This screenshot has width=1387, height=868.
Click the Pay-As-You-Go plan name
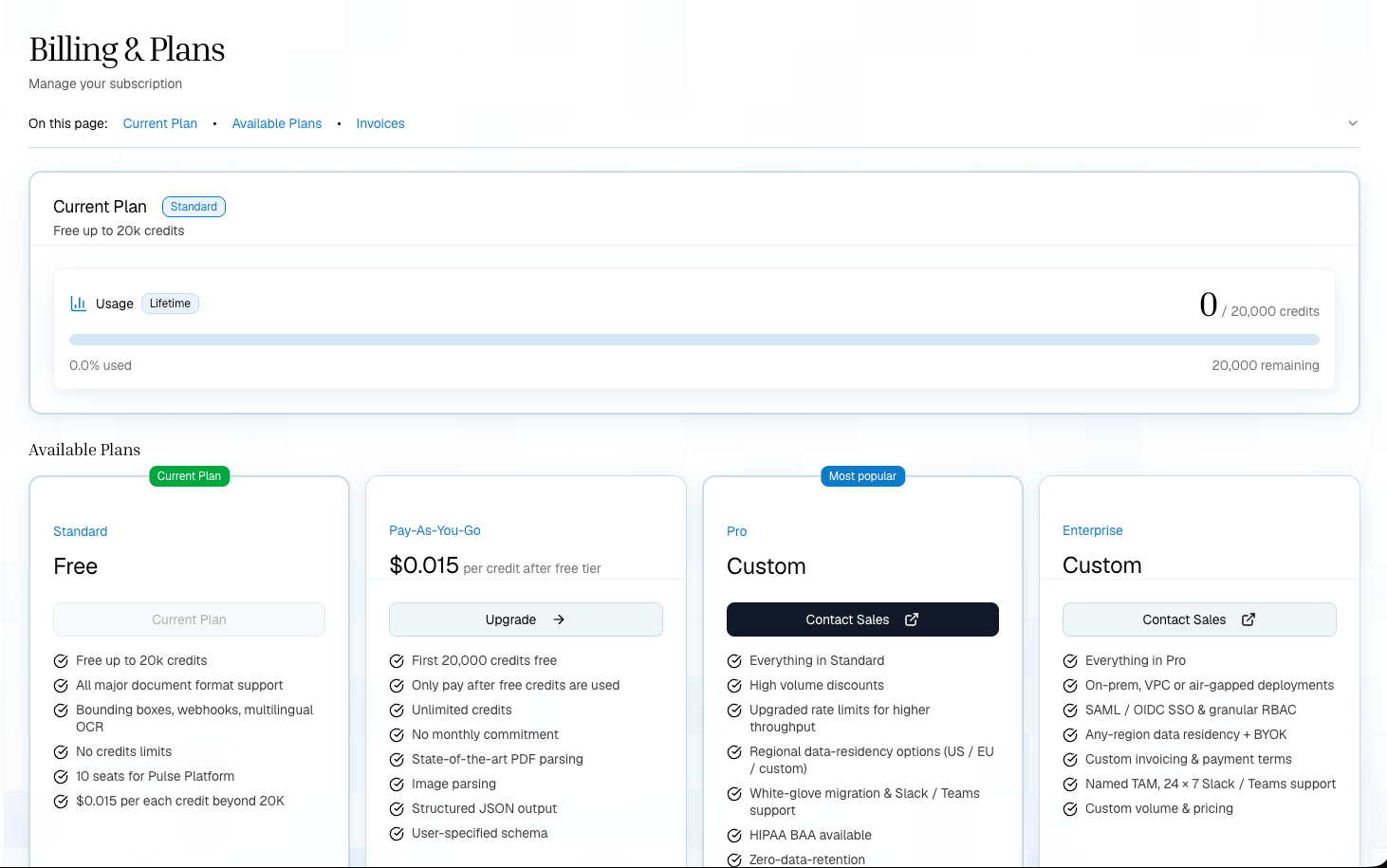(x=435, y=530)
